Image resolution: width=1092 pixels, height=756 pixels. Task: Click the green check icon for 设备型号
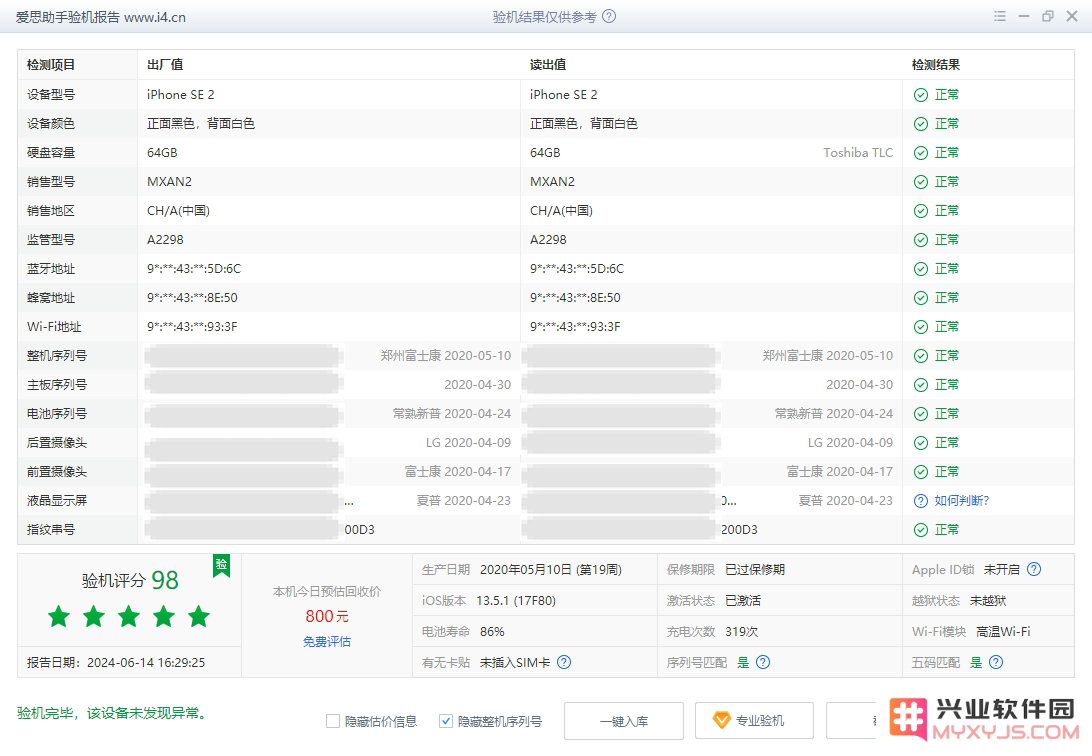(x=921, y=95)
